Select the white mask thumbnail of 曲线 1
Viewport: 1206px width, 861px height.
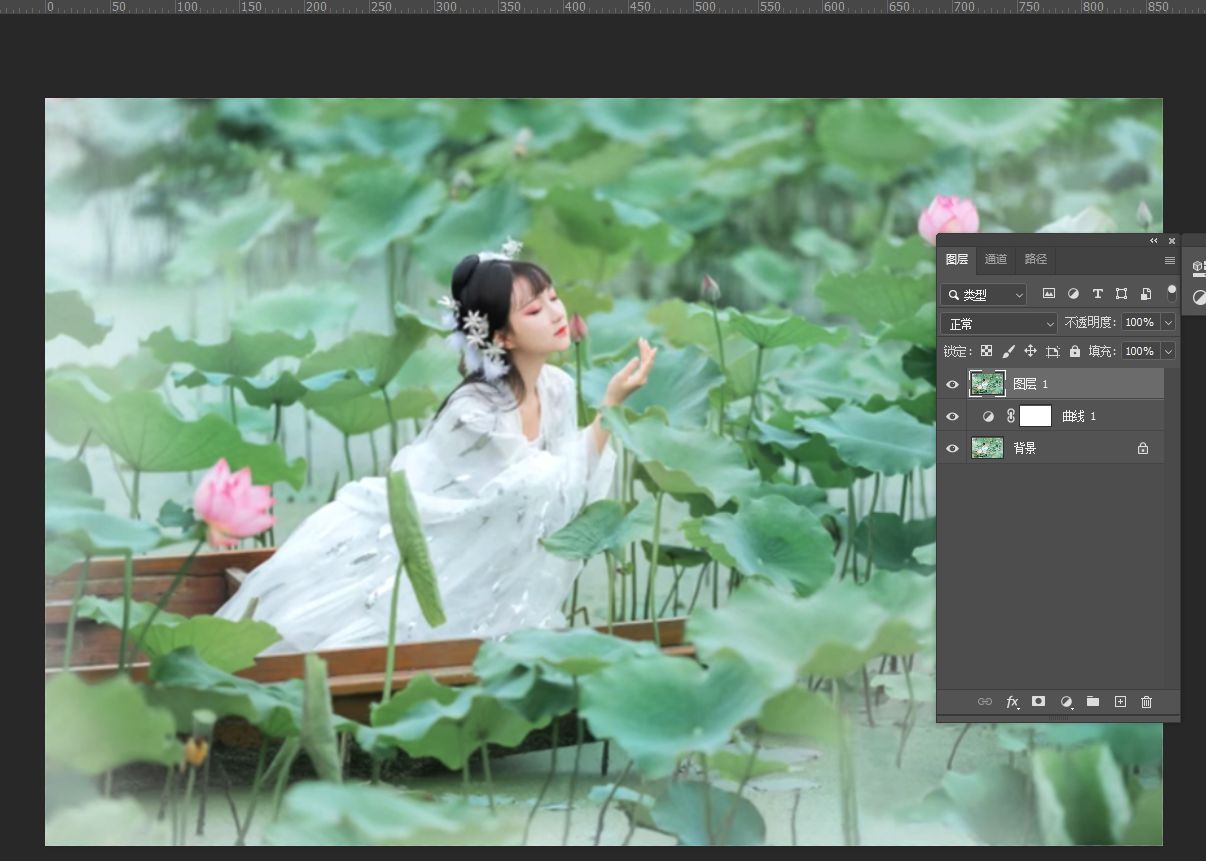(x=1035, y=416)
